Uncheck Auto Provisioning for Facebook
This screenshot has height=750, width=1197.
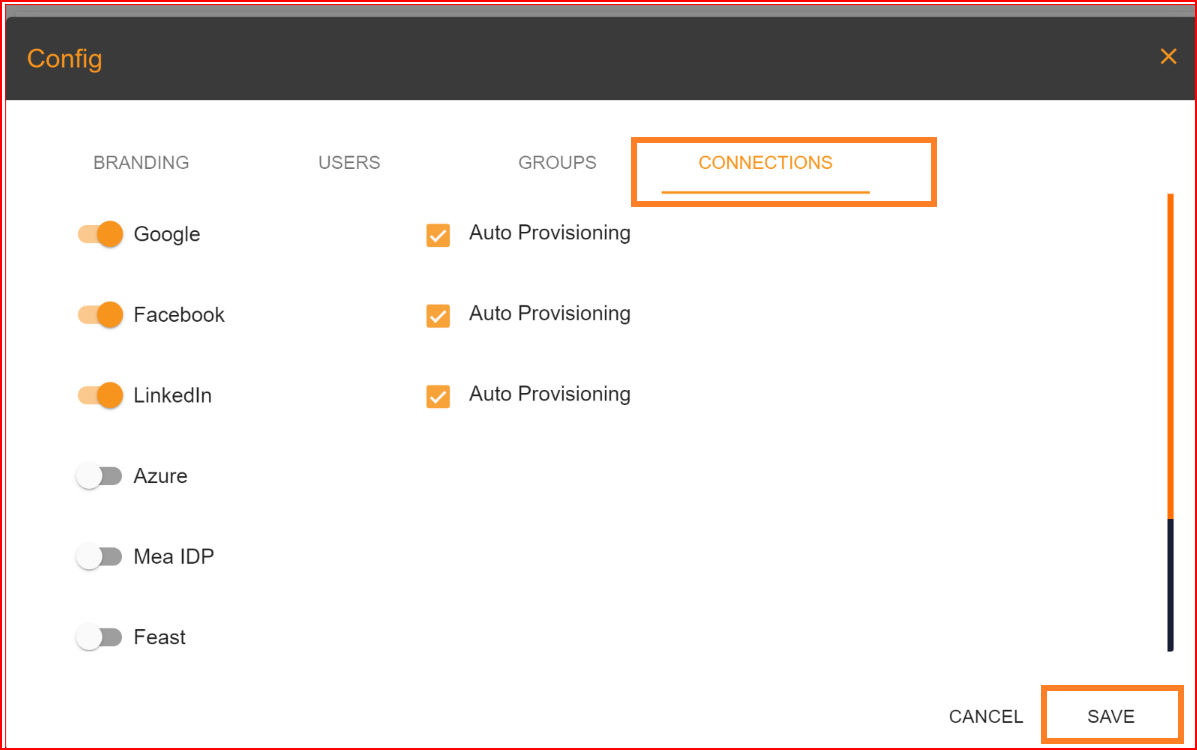coord(438,315)
